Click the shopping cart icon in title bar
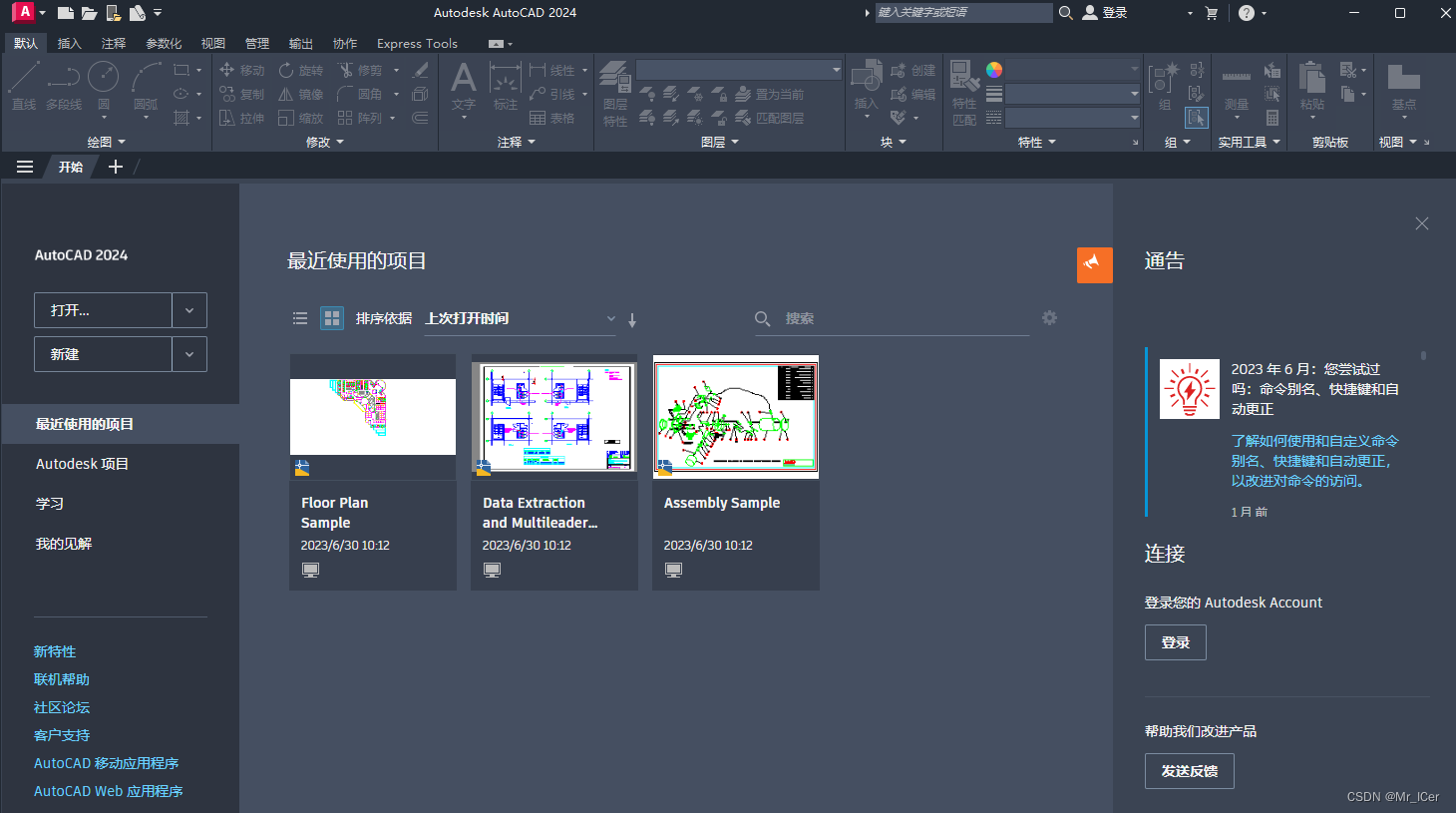The width and height of the screenshot is (1456, 813). click(x=1212, y=13)
